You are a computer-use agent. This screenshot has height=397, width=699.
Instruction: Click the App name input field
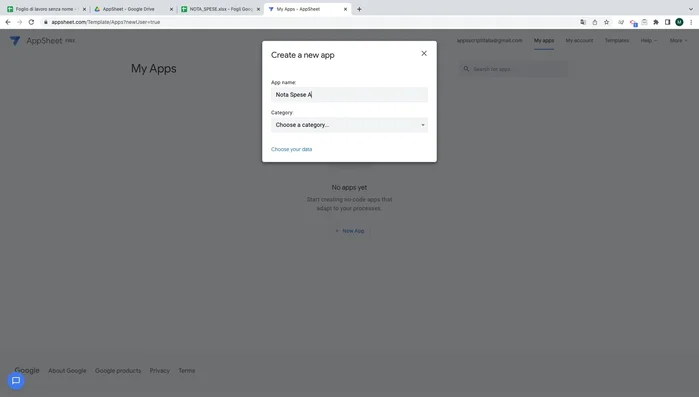click(349, 94)
